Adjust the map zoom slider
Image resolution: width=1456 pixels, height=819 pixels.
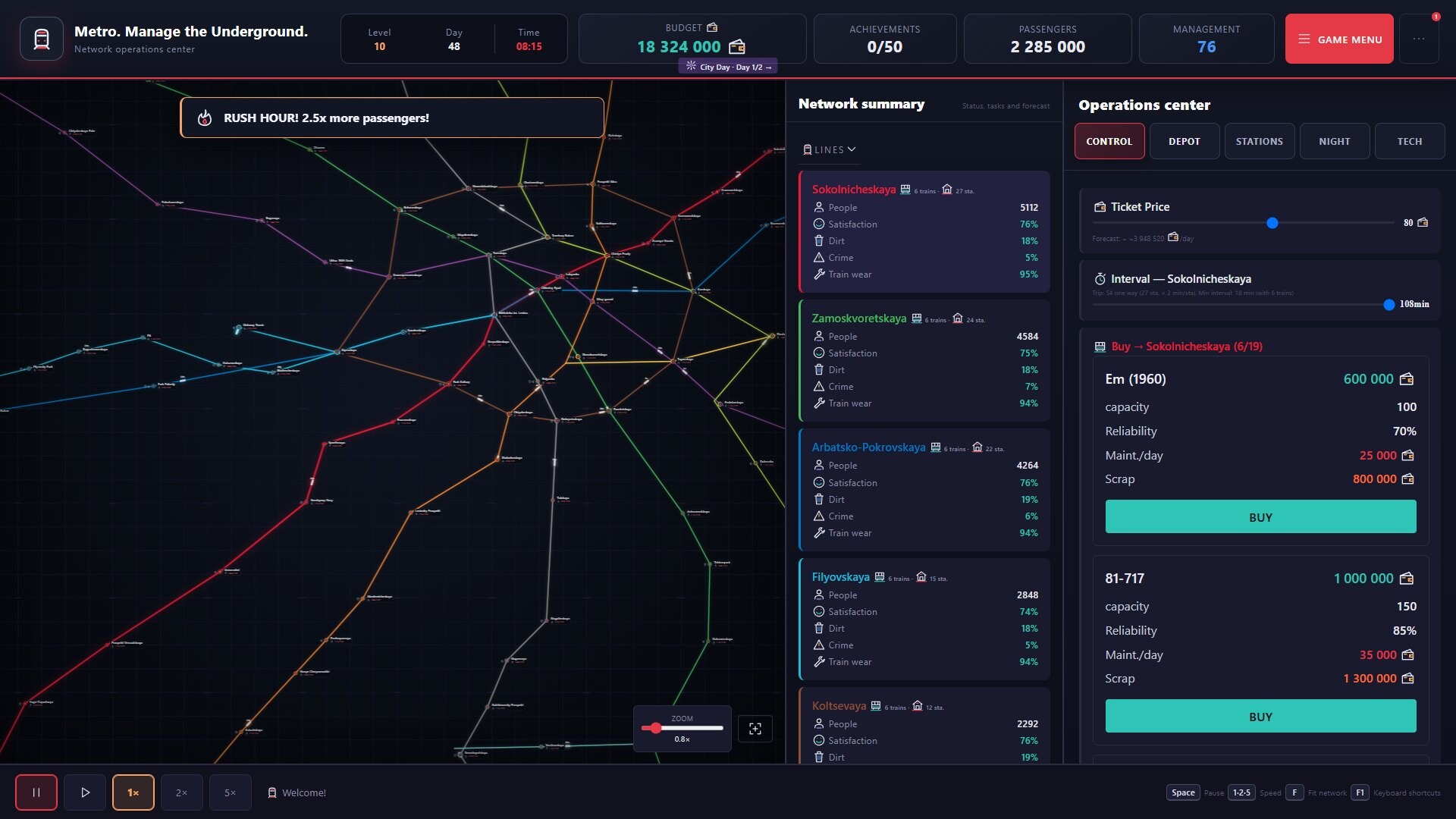point(656,728)
